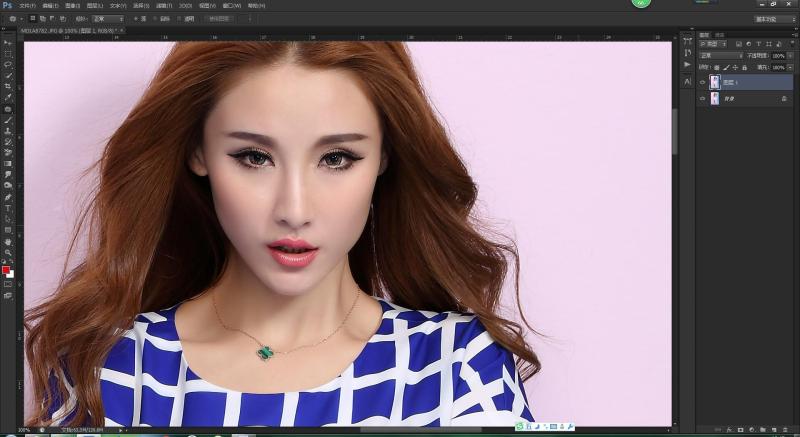Select the Zoom tool

[x=8, y=252]
